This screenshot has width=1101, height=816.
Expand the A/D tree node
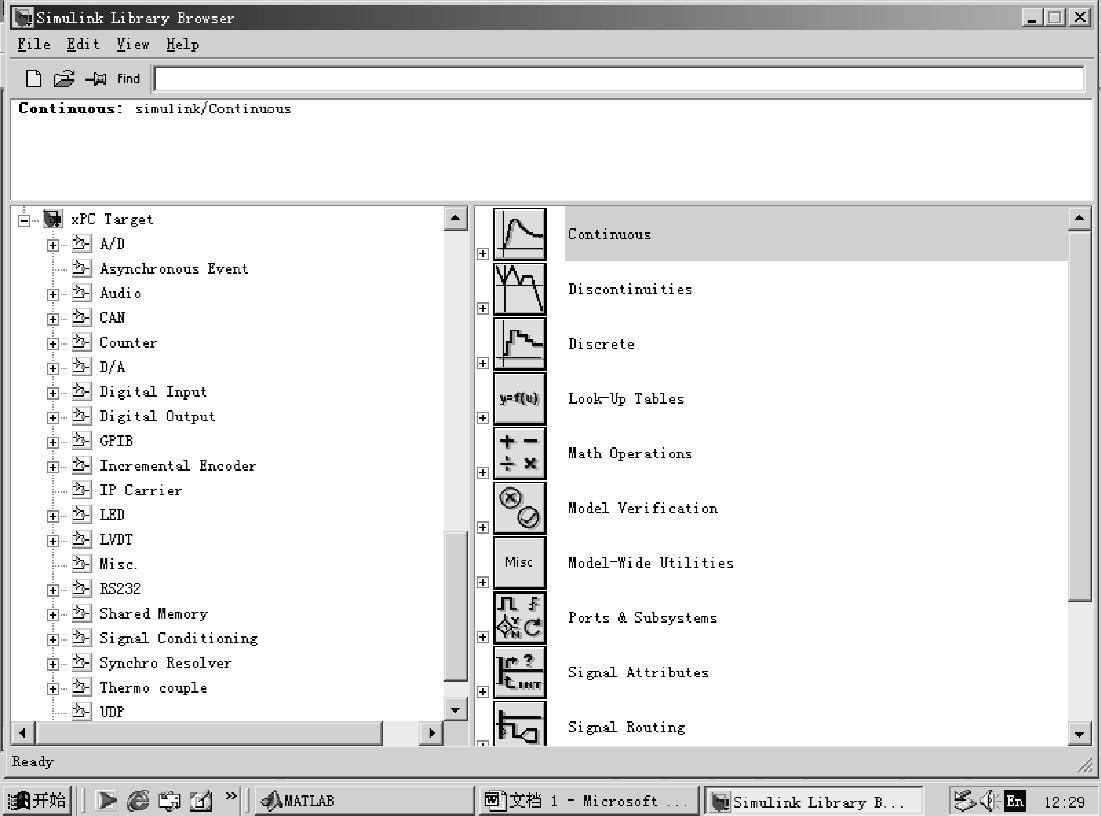tap(53, 245)
